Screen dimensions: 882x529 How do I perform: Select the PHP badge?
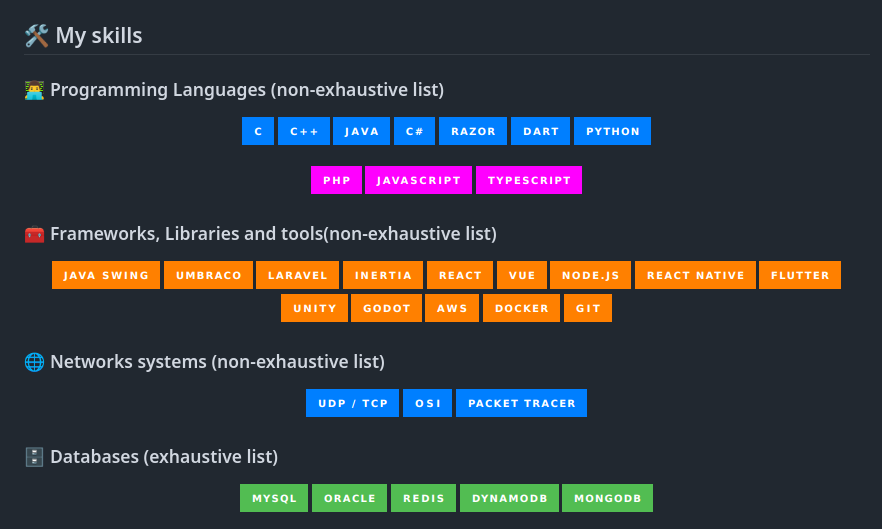click(337, 180)
